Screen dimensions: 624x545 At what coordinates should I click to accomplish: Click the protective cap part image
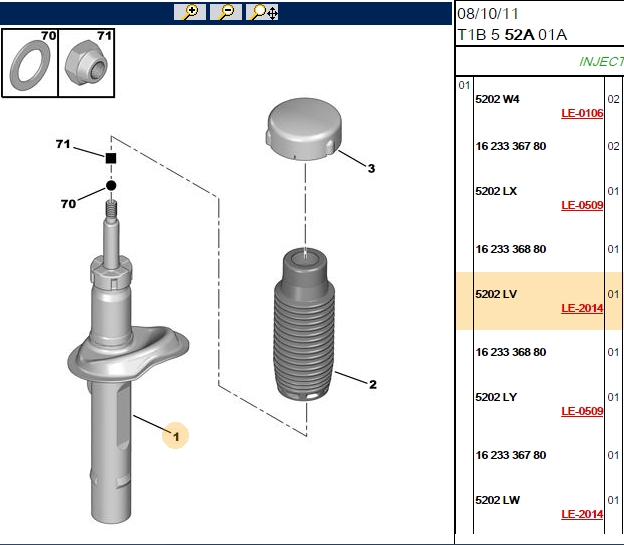[304, 129]
